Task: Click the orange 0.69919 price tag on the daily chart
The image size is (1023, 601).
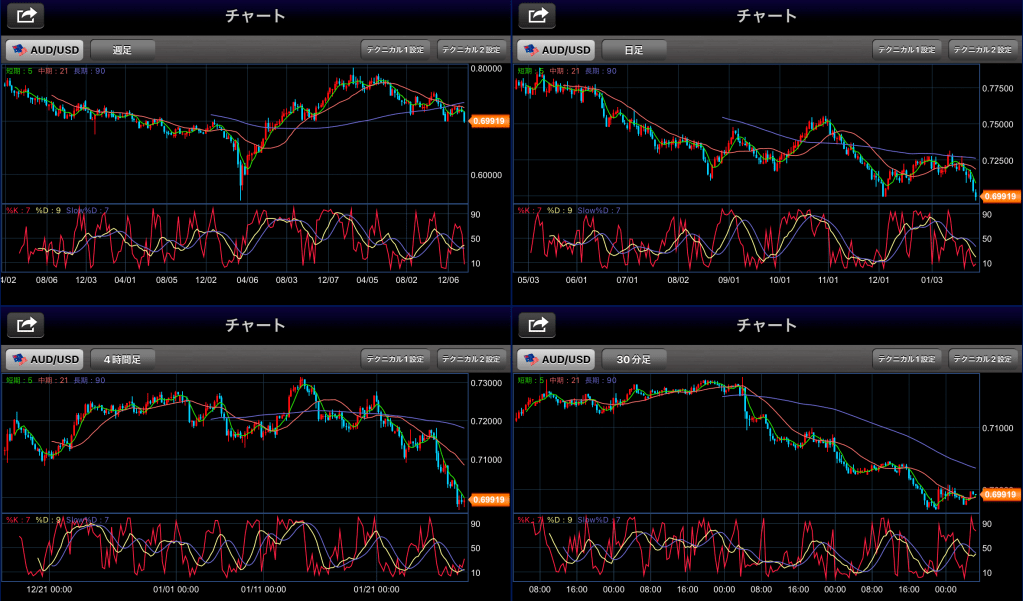Action: 1001,197
